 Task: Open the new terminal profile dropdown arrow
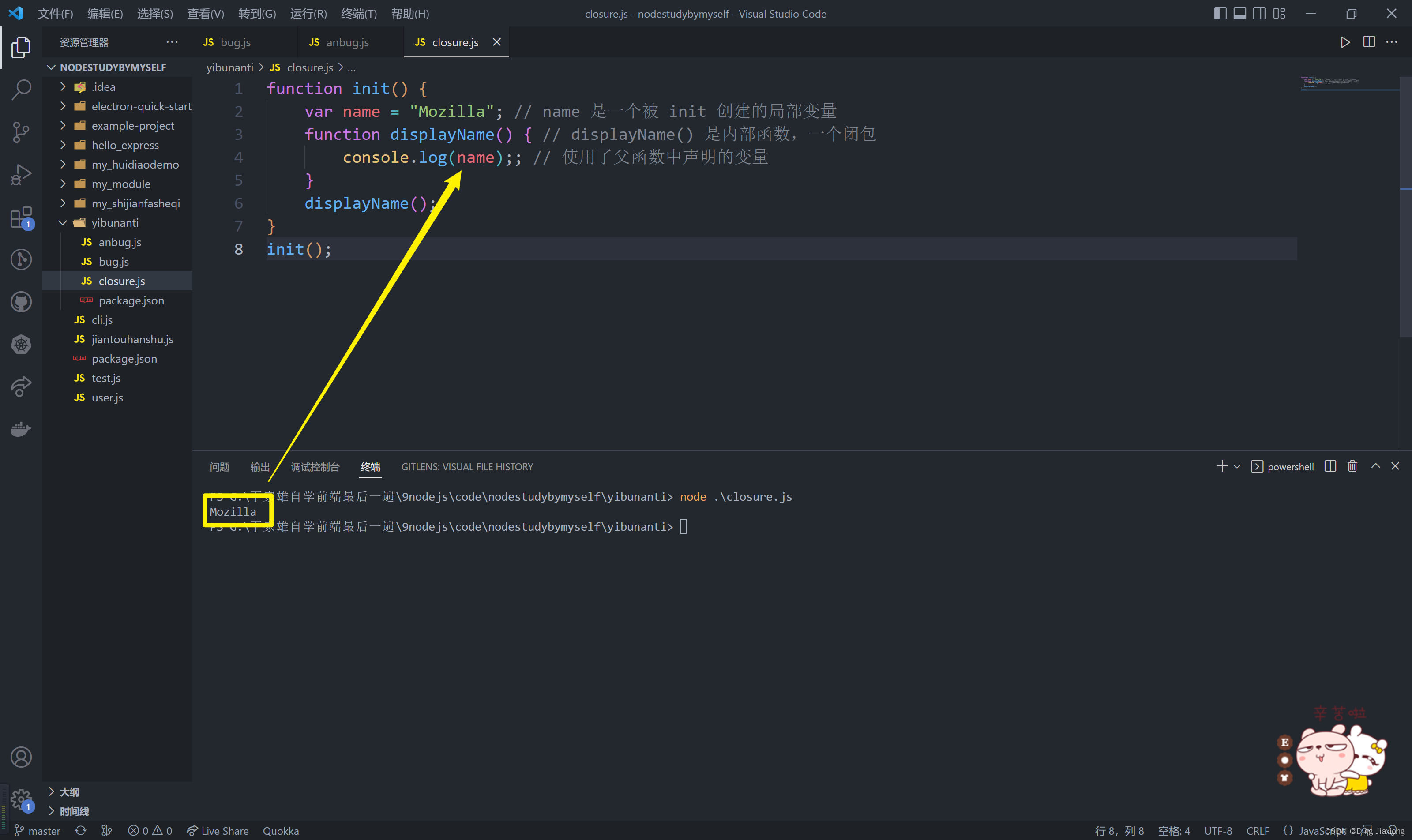[x=1237, y=467]
